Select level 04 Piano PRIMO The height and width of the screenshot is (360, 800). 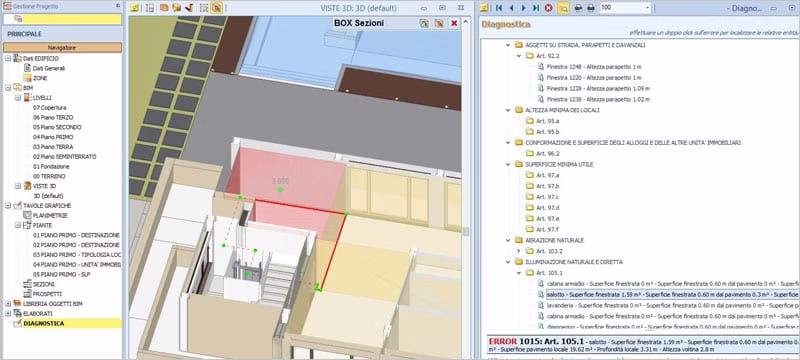[53, 137]
